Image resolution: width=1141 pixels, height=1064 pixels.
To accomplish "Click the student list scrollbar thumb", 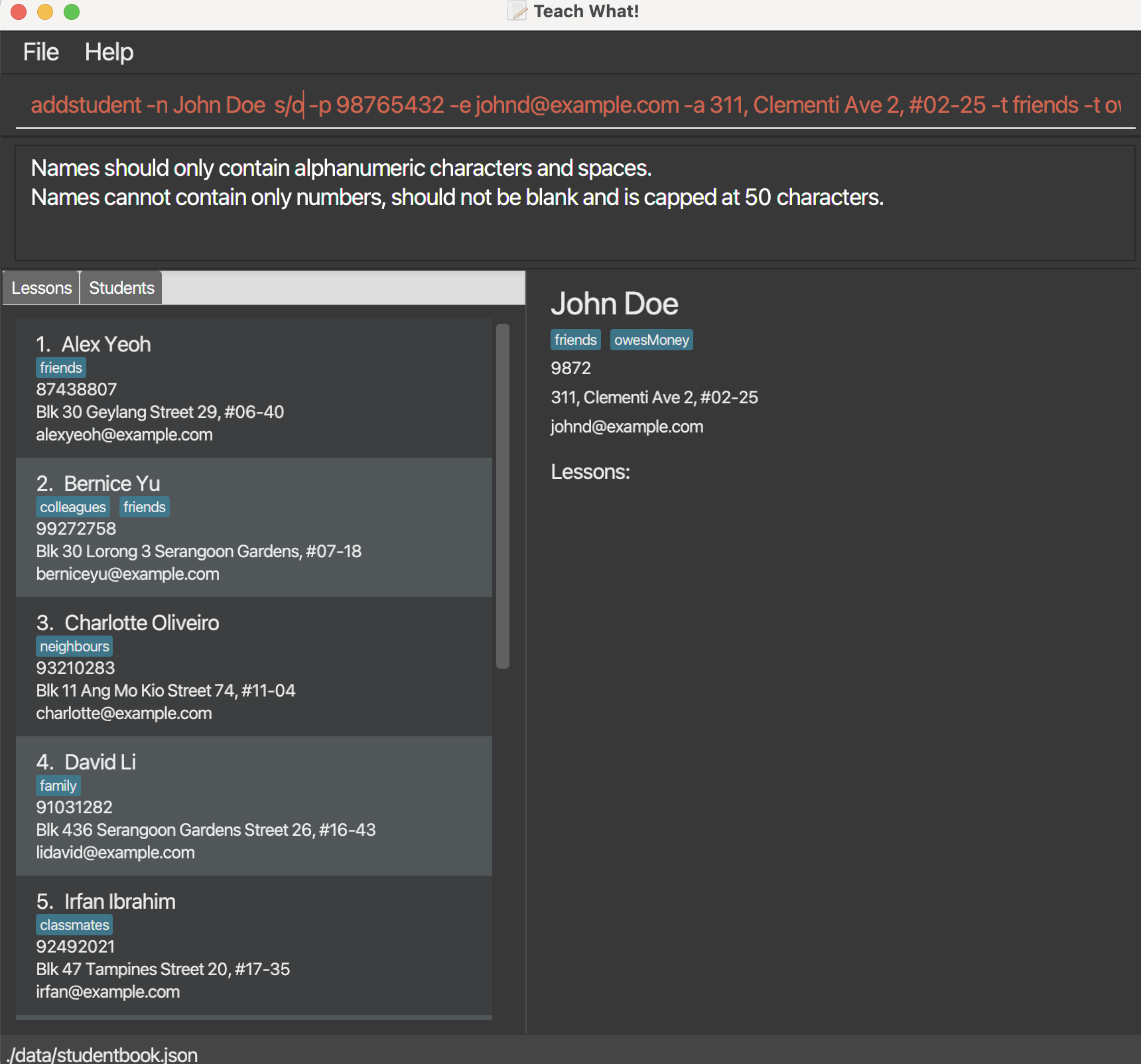I will (x=503, y=496).
